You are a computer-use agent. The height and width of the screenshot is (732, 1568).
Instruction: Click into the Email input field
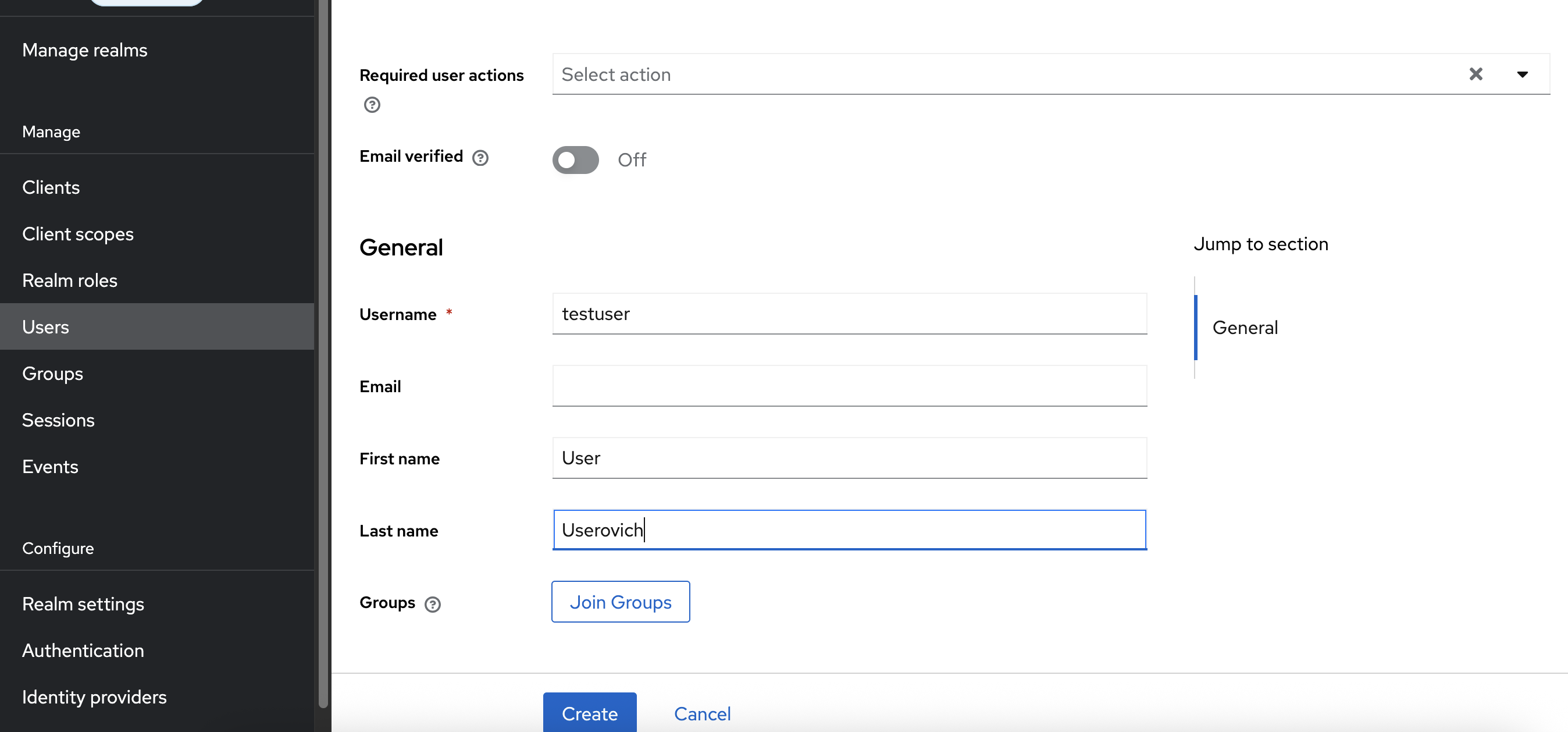pos(849,385)
